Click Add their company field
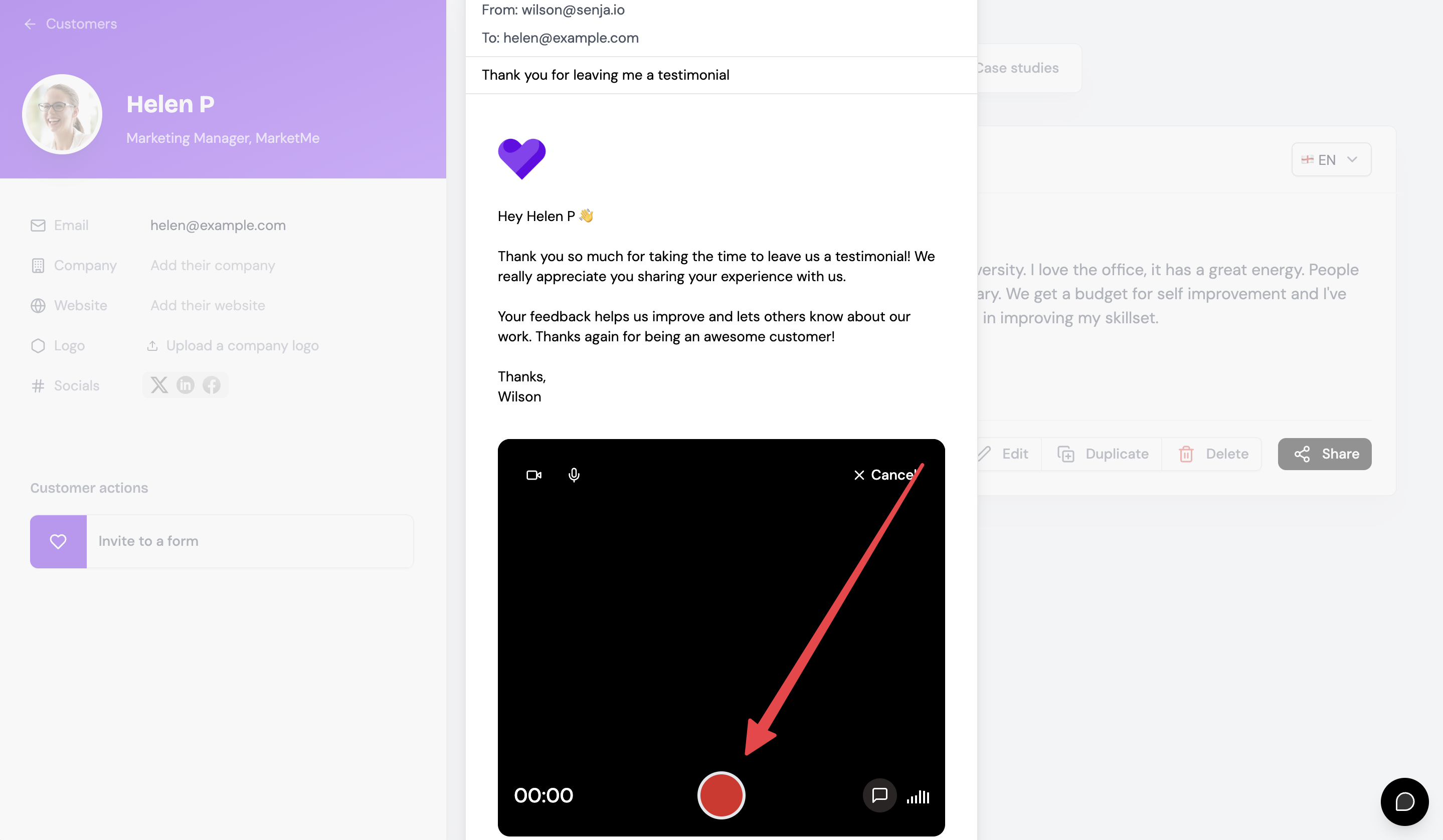This screenshot has height=840, width=1443. pos(213,266)
